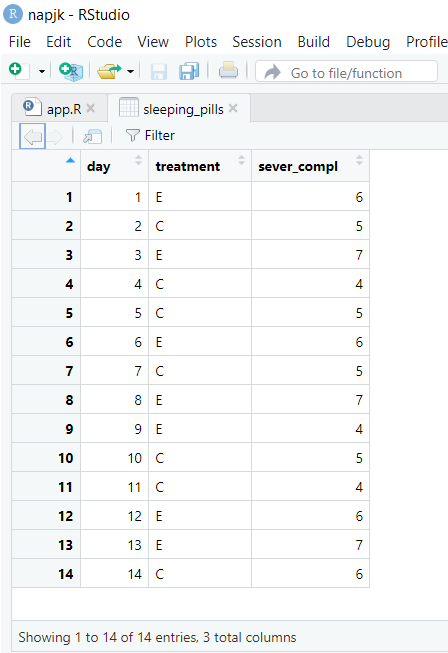The height and width of the screenshot is (653, 448).
Task: Open the Session menu
Action: tap(257, 42)
